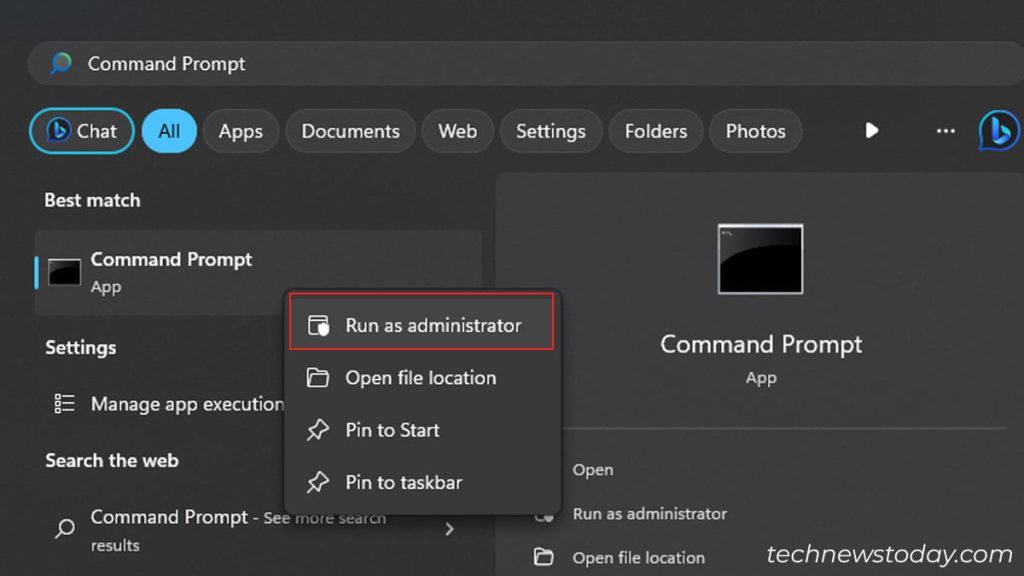Select Pin to taskbar context menu entry
Viewport: 1024px width, 576px height.
(x=403, y=482)
